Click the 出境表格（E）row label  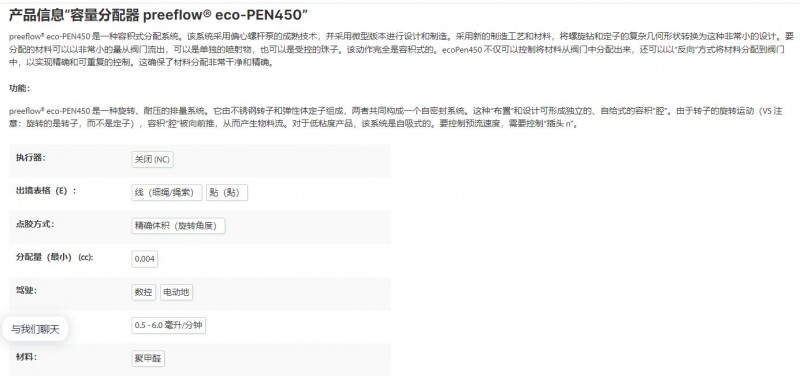click(46, 191)
